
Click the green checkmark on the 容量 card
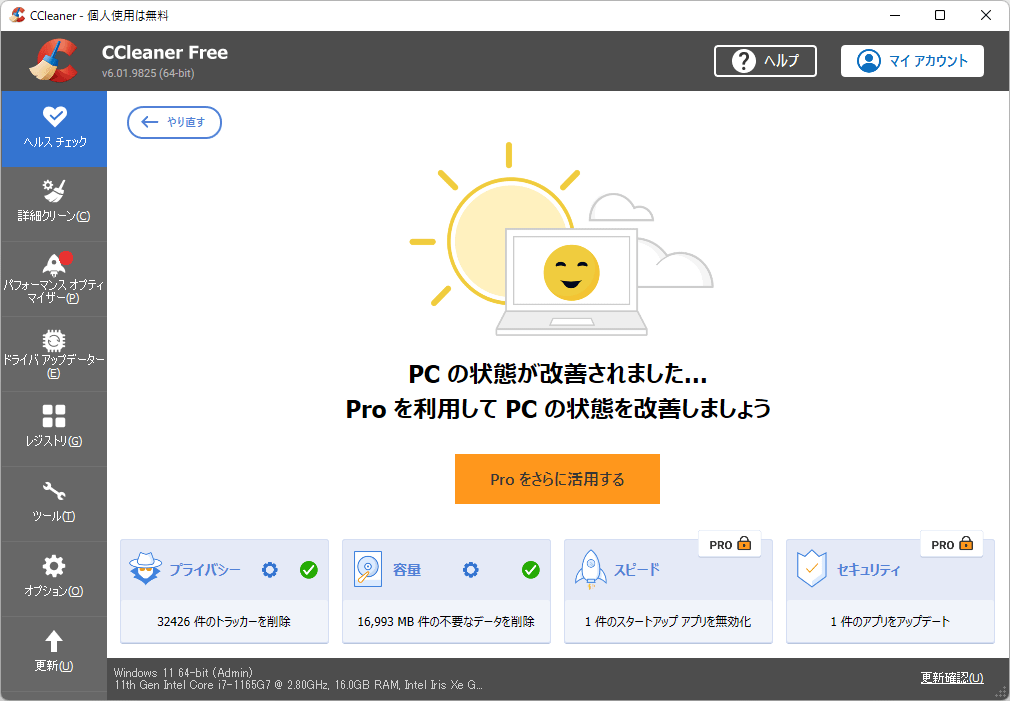pyautogui.click(x=531, y=570)
